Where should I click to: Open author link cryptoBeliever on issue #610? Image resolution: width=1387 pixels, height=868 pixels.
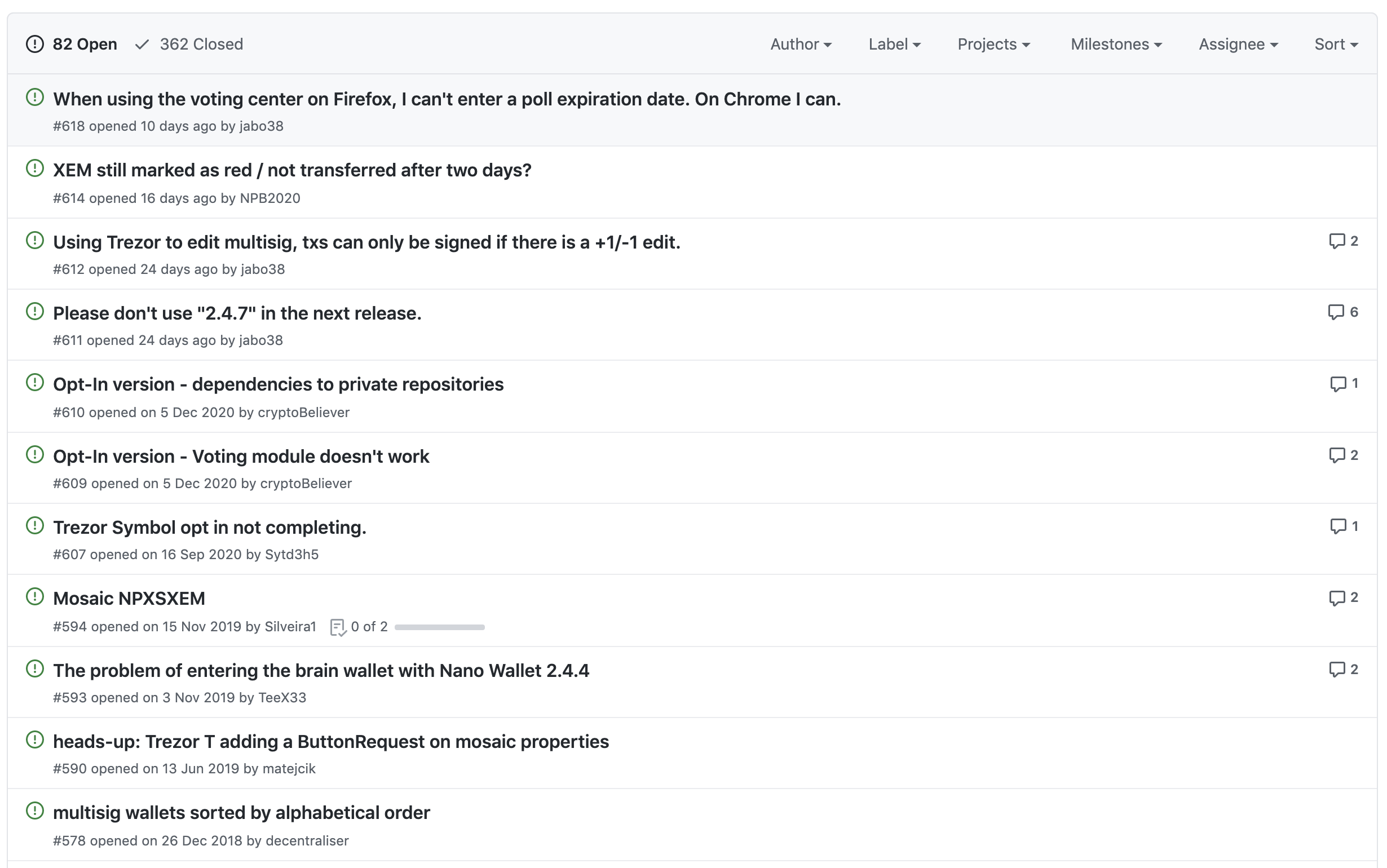click(303, 412)
